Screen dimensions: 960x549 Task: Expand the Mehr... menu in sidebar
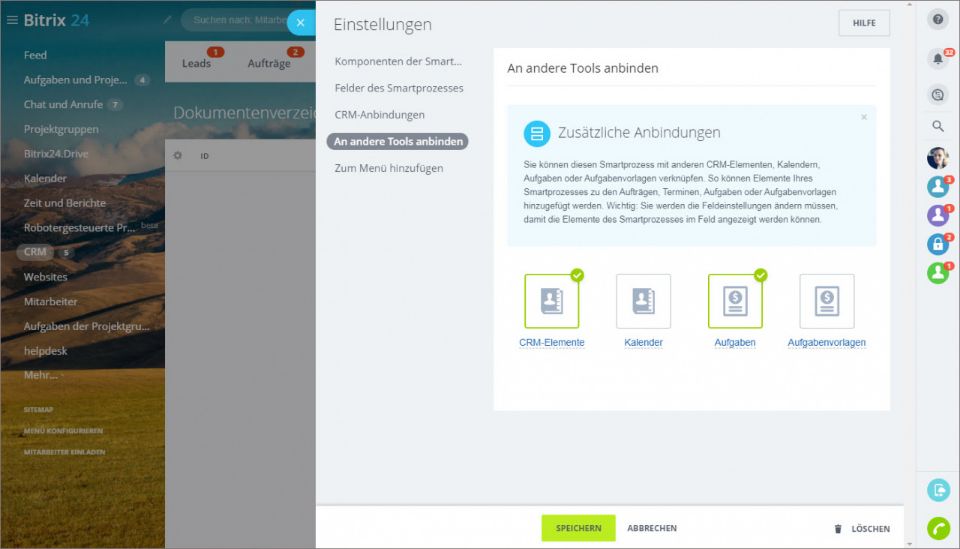click(x=42, y=375)
